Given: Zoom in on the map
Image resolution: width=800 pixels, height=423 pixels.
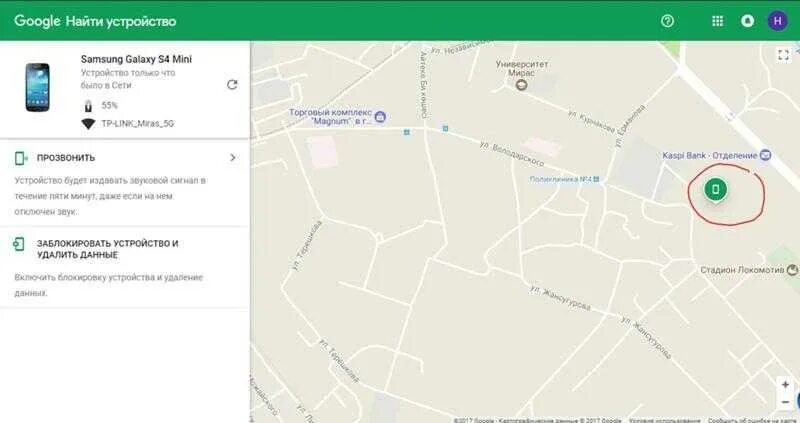Looking at the screenshot, I should (x=785, y=384).
